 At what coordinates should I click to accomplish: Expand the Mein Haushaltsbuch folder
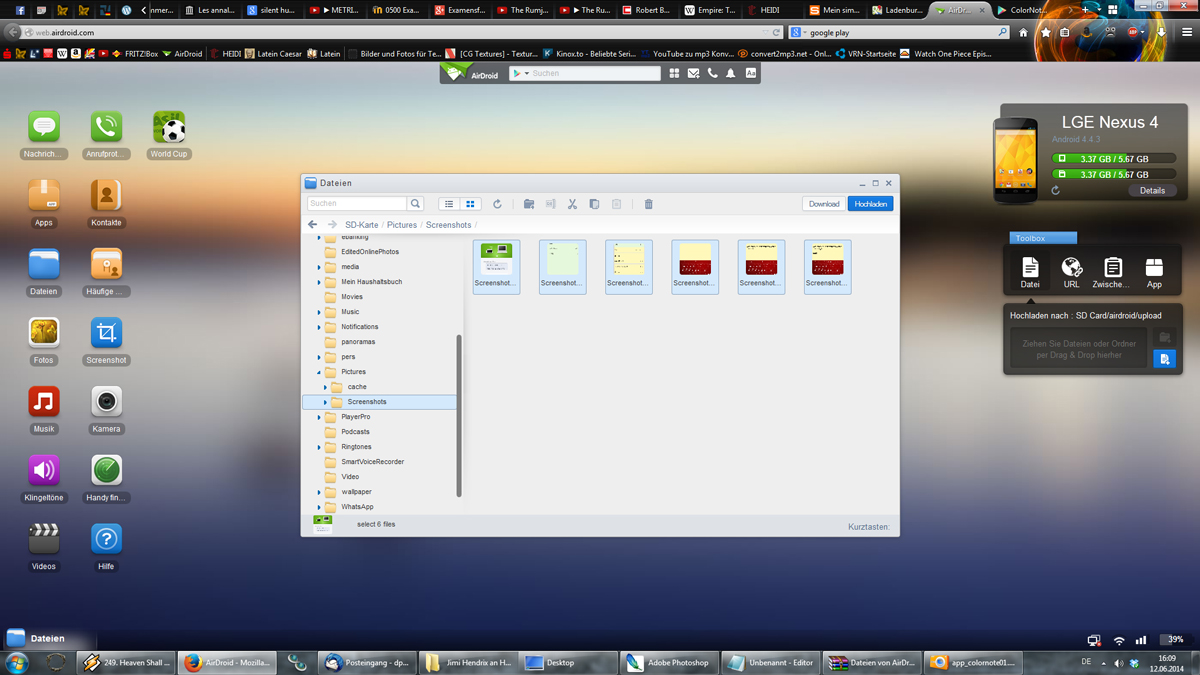pyautogui.click(x=319, y=282)
